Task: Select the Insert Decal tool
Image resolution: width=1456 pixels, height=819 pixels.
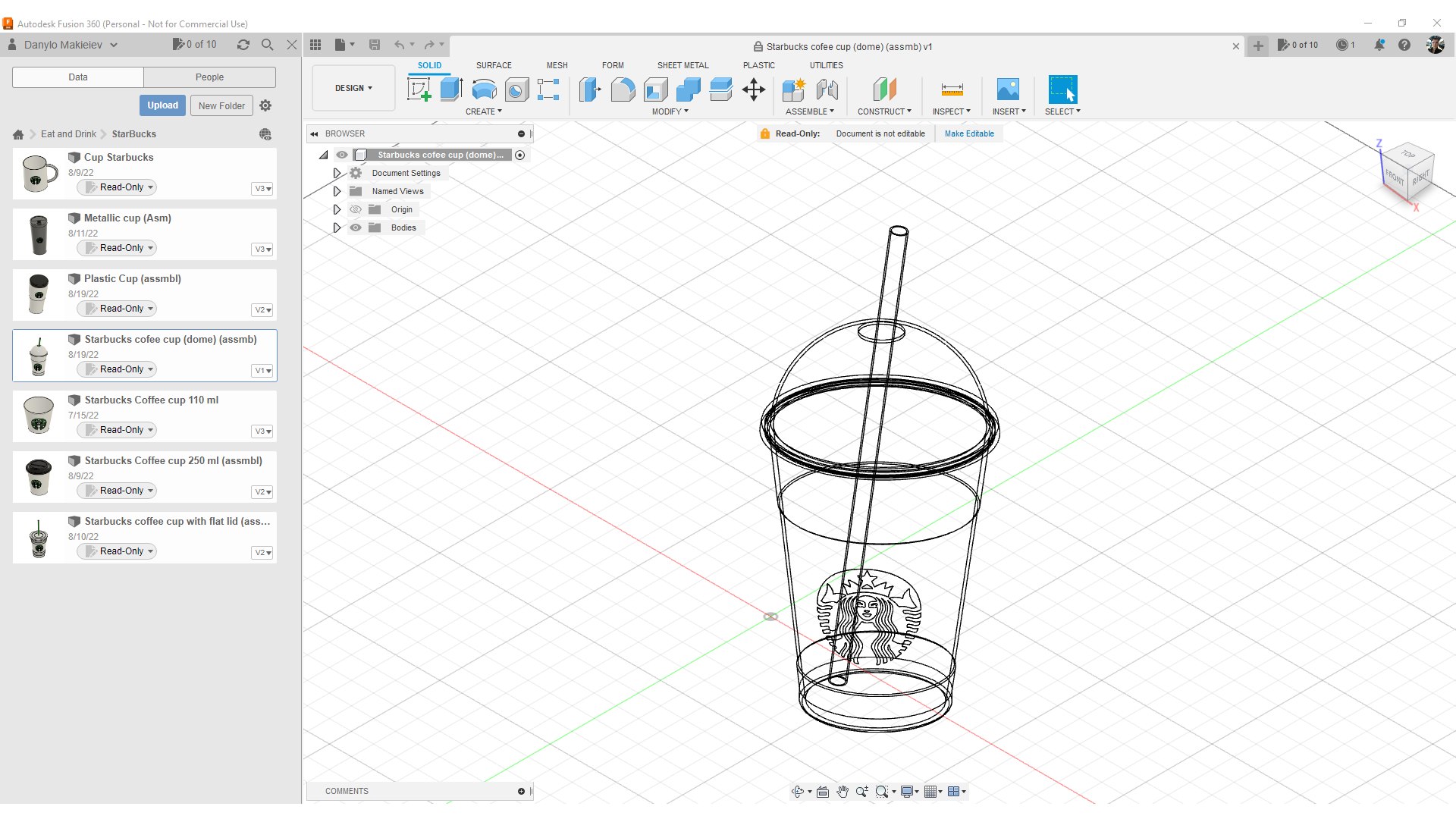Action: 1008,89
